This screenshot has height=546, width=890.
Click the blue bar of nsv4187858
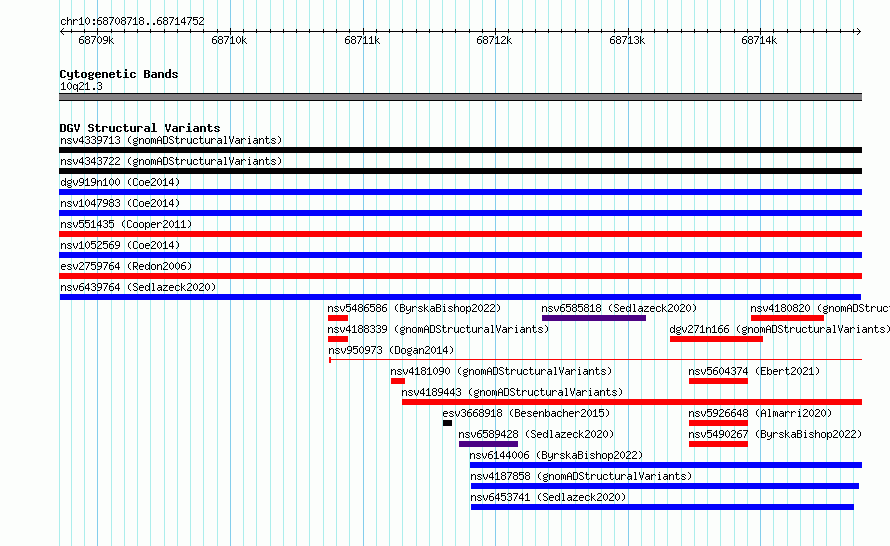(x=665, y=486)
